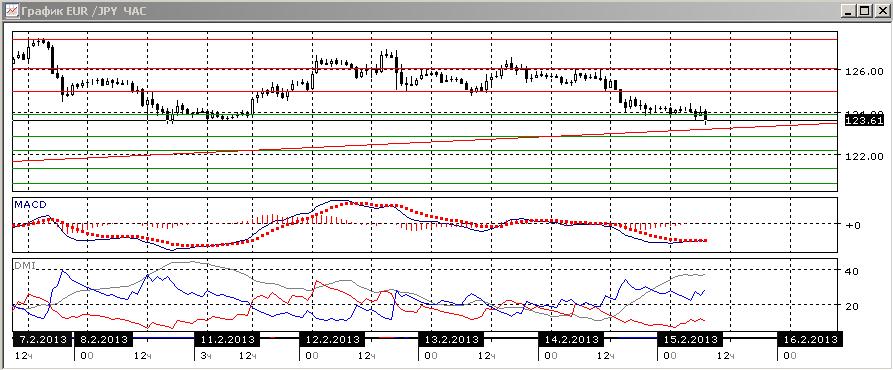The image size is (893, 370).
Task: Select the 12.2.2013 date marker
Action: tap(331, 340)
